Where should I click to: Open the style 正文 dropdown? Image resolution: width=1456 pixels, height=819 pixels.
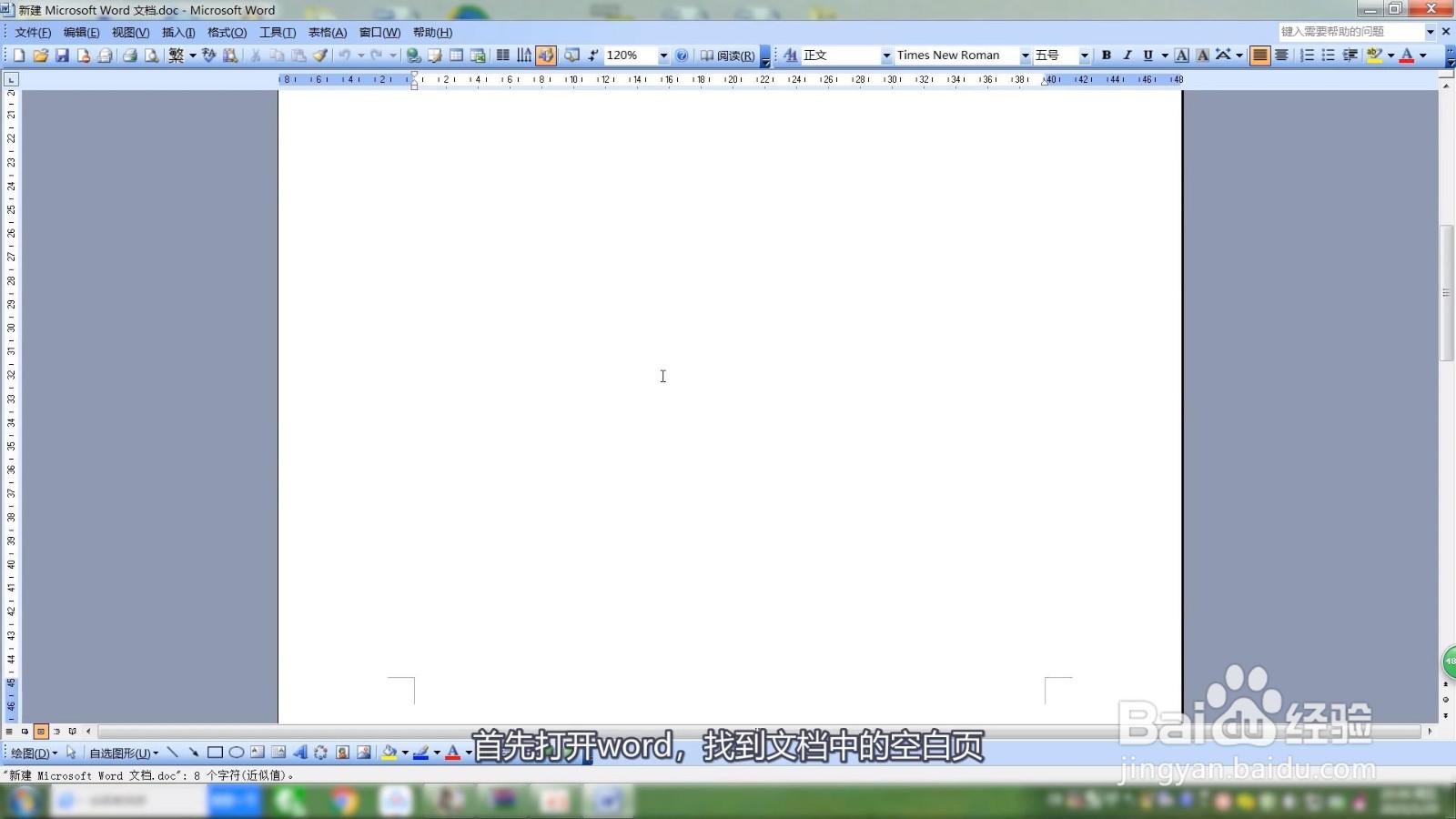[x=886, y=56]
